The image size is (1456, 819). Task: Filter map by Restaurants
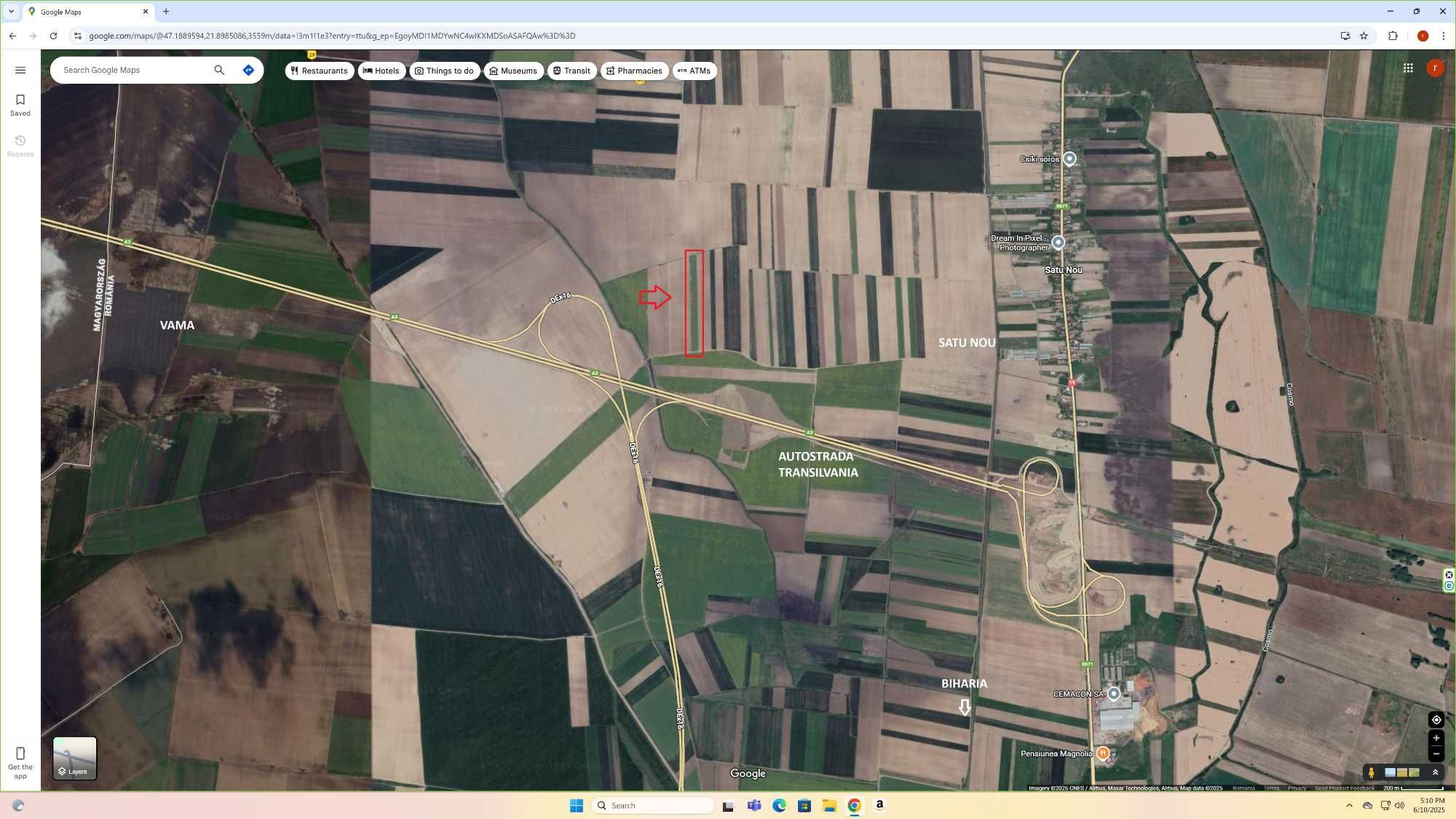click(x=319, y=71)
